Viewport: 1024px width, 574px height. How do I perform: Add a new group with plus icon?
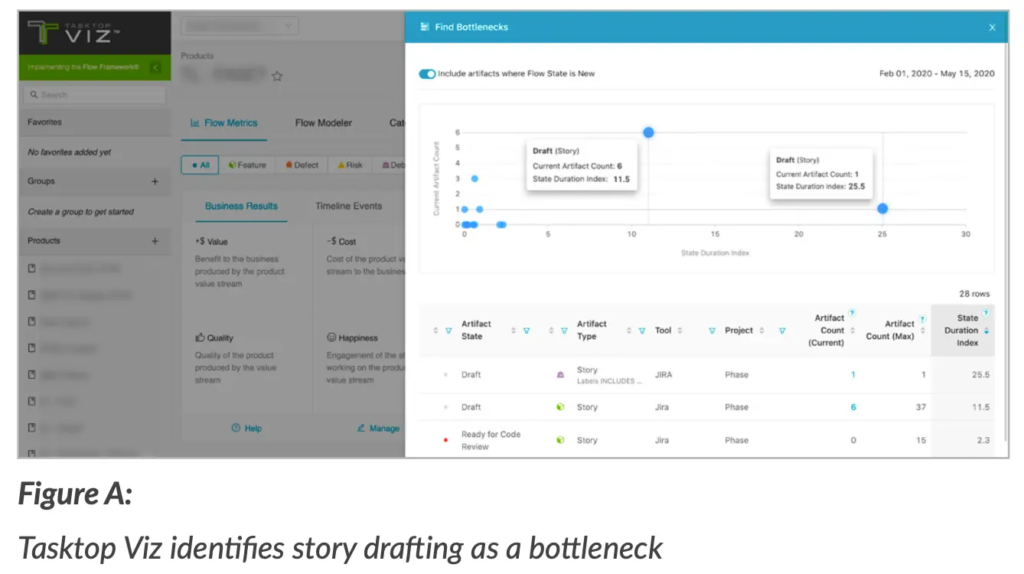155,181
